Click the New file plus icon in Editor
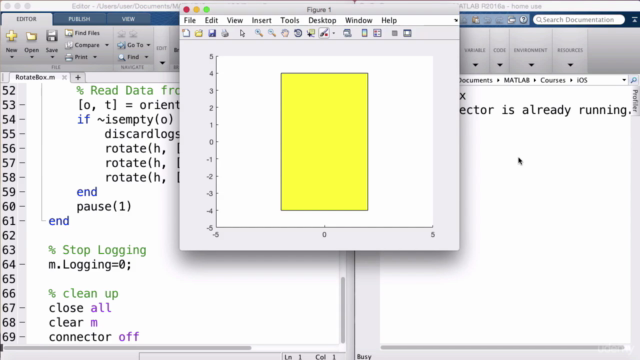This screenshot has height=360, width=640. click(x=11, y=36)
